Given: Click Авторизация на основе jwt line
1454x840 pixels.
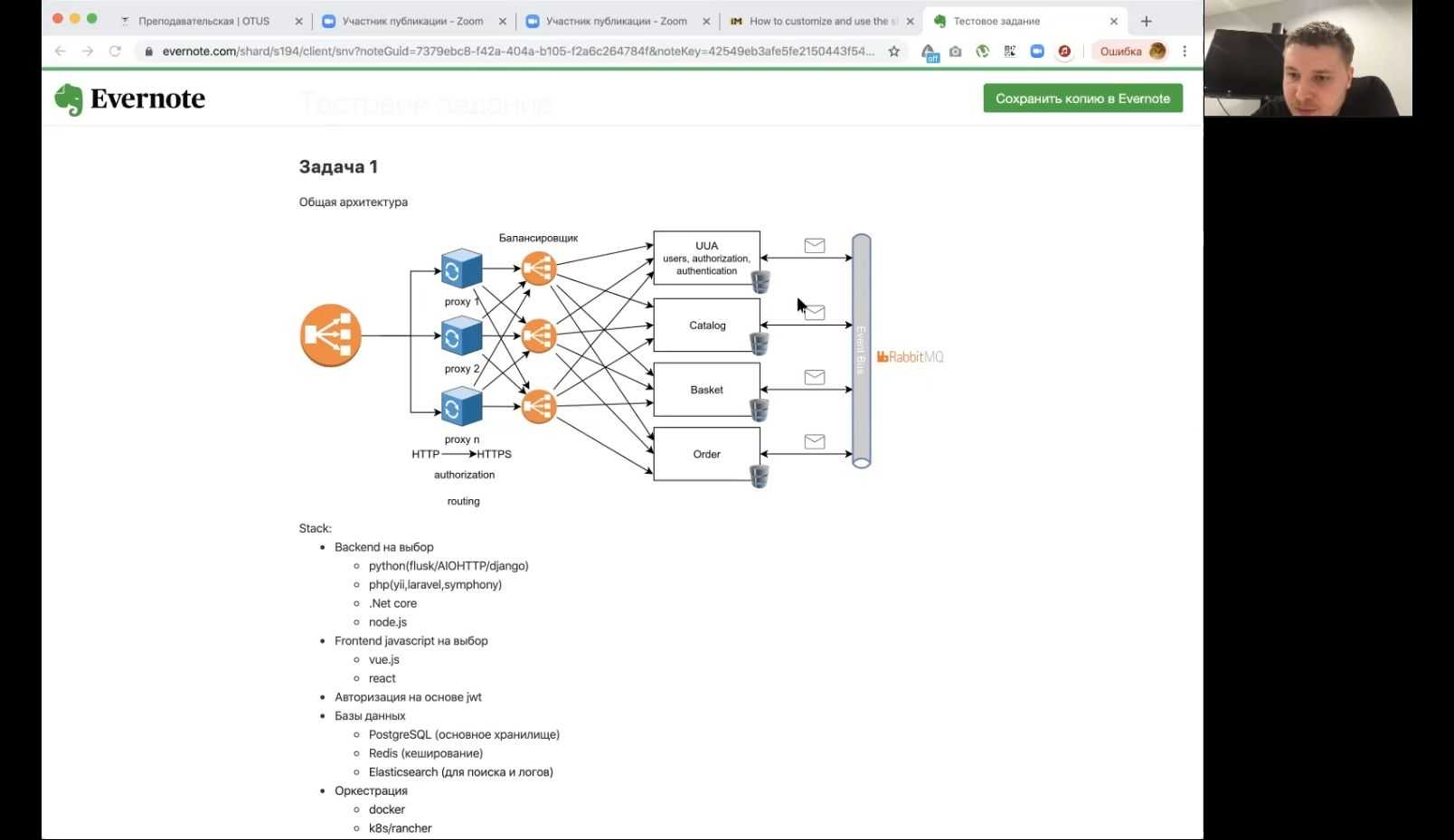Looking at the screenshot, I should point(408,697).
